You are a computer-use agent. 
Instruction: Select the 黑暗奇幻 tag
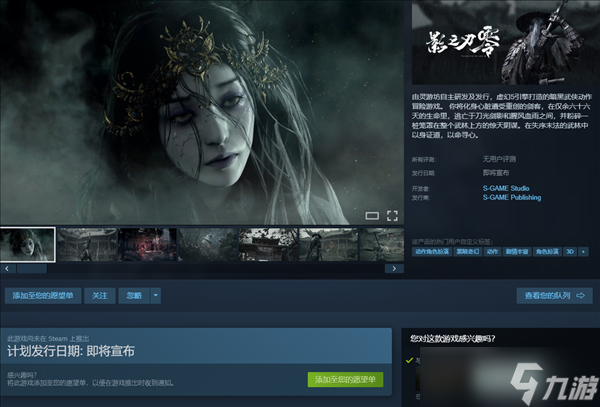(x=468, y=251)
